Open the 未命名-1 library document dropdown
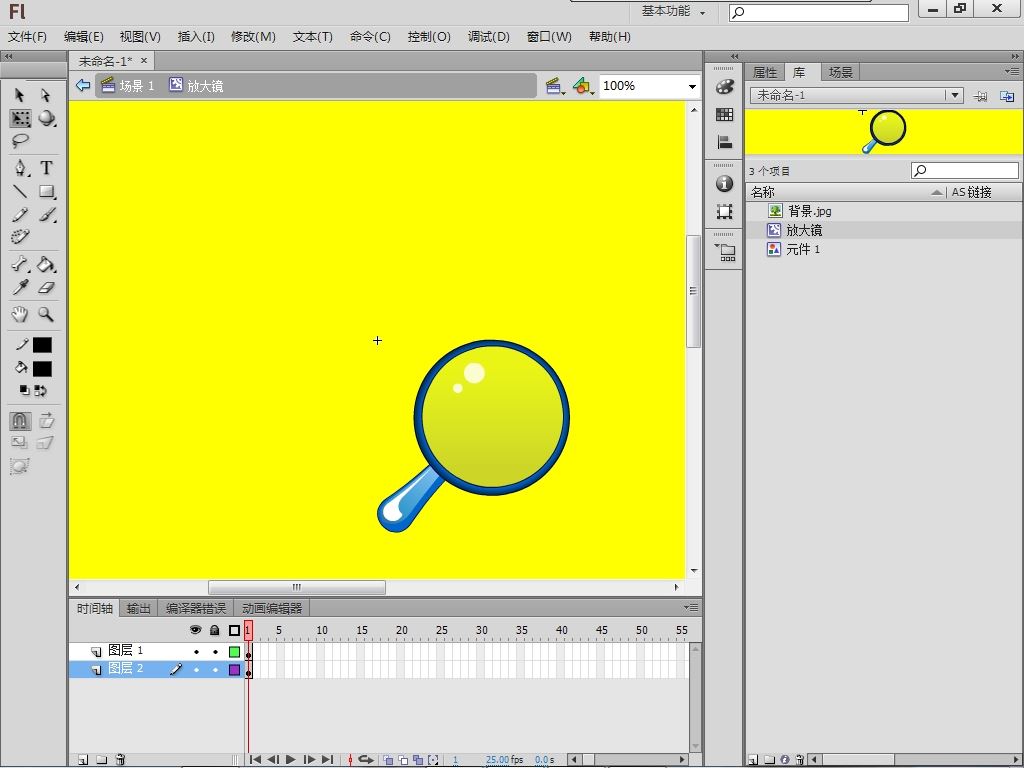Image resolution: width=1024 pixels, height=768 pixels. tap(955, 95)
